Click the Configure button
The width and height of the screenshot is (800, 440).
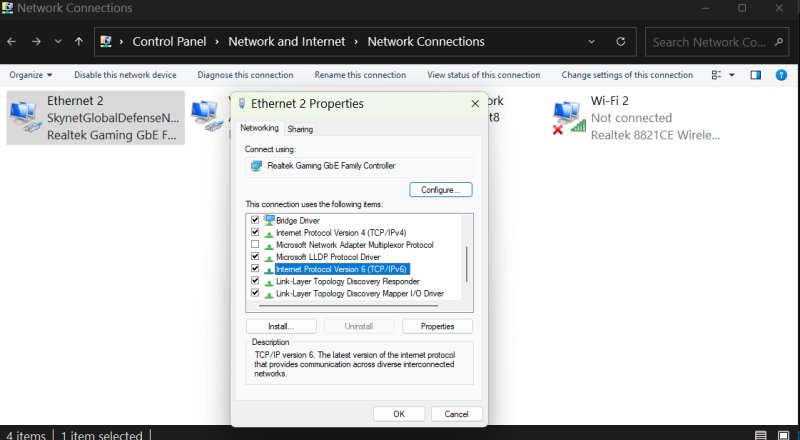[440, 190]
